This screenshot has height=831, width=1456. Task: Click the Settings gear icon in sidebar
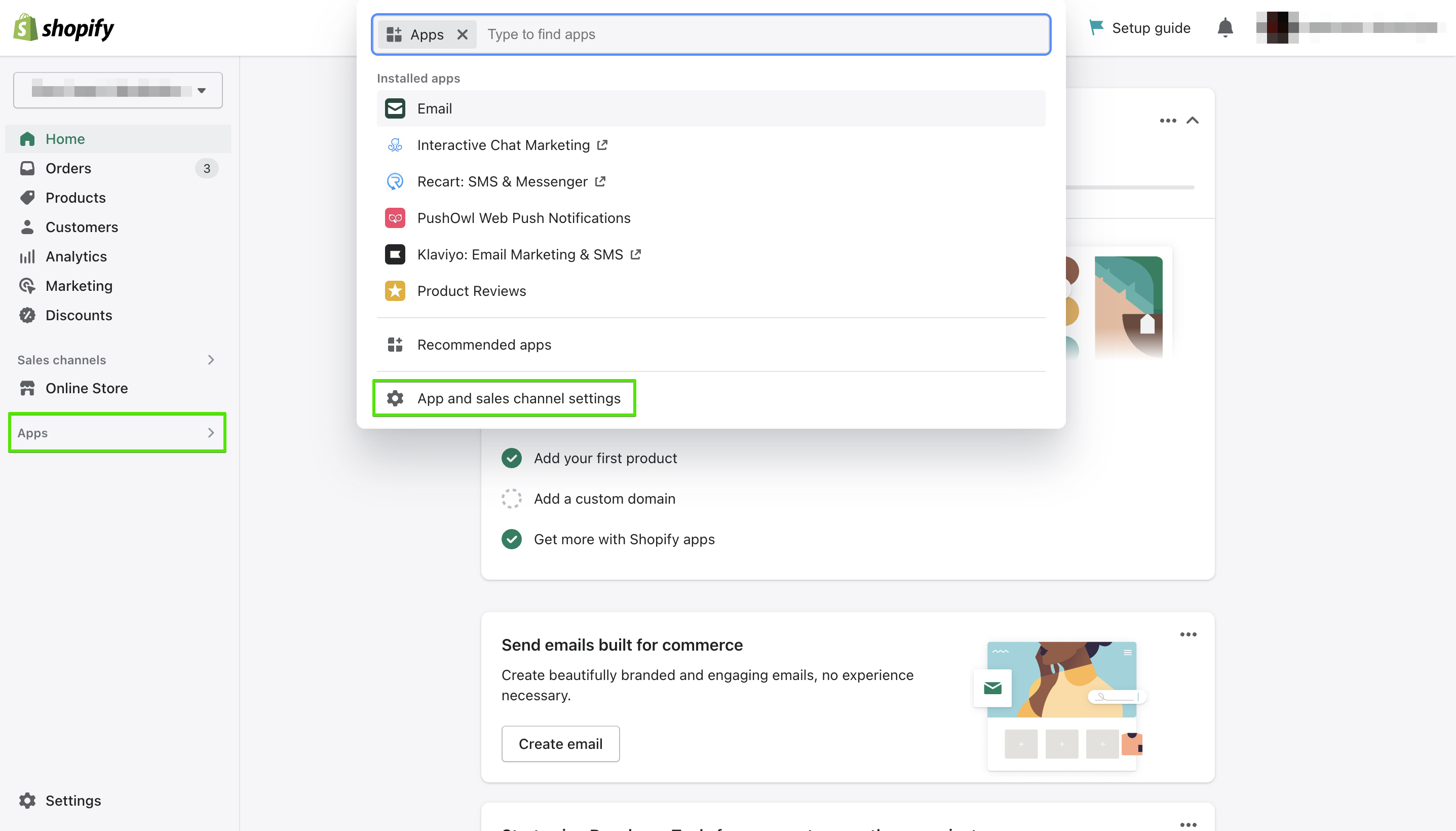[27, 801]
